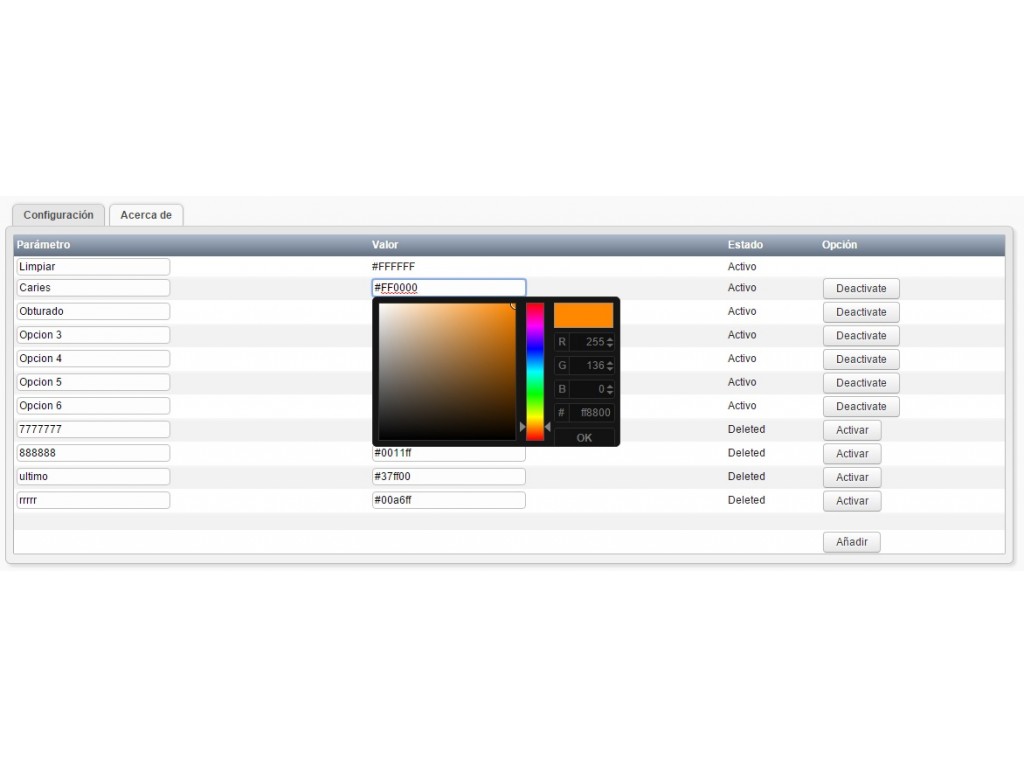Click the Opcion 3 name field

pos(93,334)
